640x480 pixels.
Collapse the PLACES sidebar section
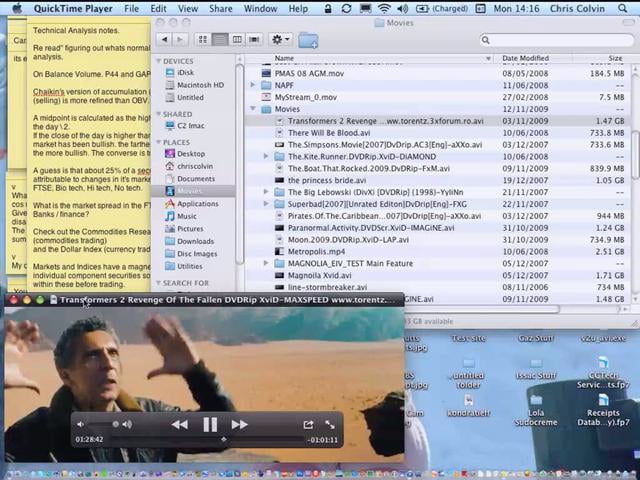point(159,142)
